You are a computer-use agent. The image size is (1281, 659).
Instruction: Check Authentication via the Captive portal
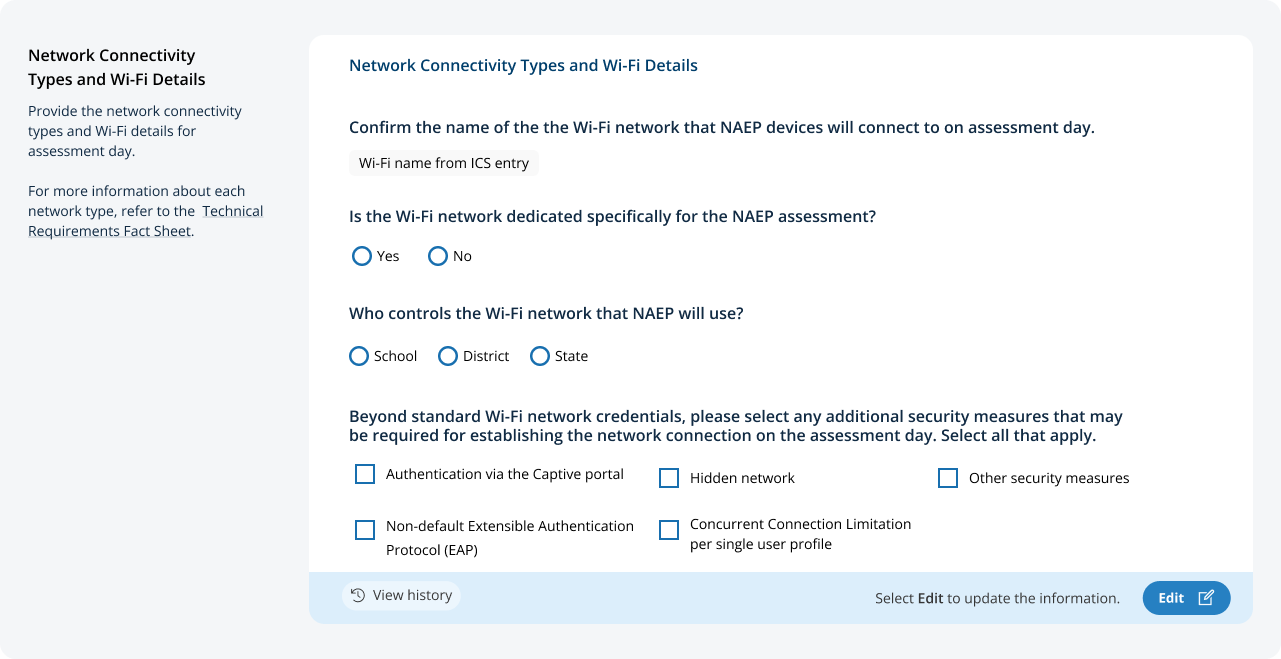coord(365,474)
